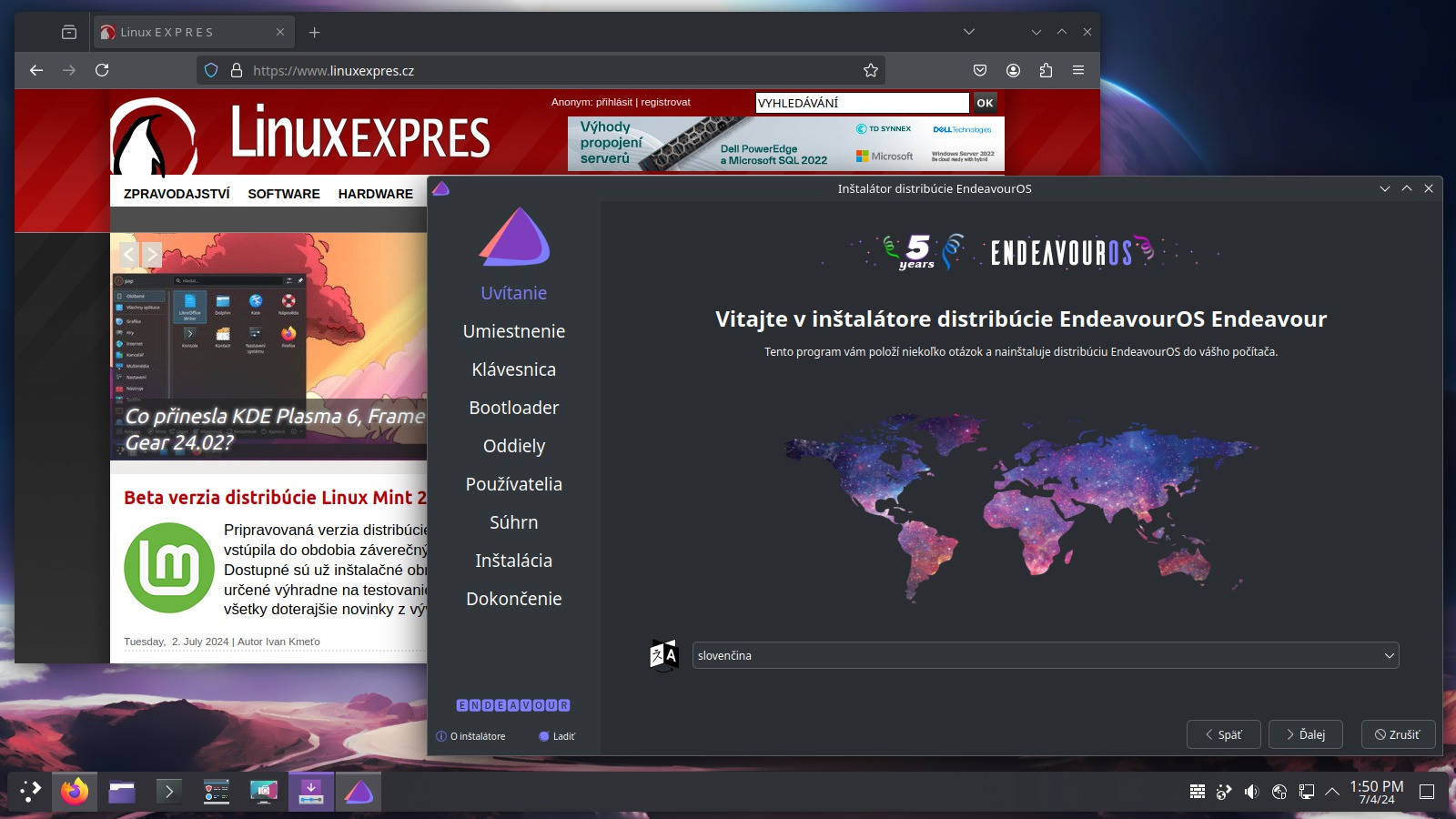Viewport: 1456px width, 819px height.
Task: Open Firefox extensions panel
Action: pyautogui.click(x=1046, y=70)
